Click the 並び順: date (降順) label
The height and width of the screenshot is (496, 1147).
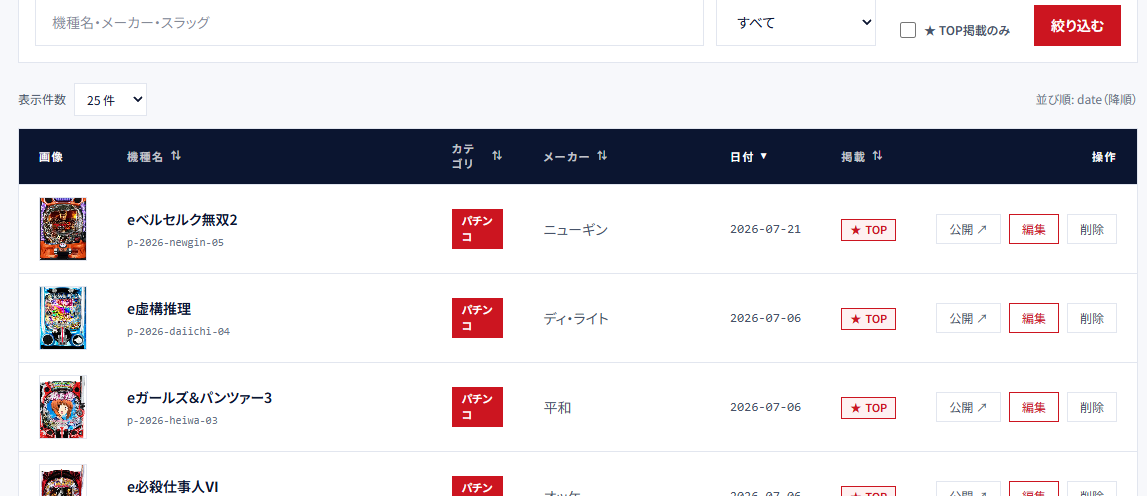1086,99
